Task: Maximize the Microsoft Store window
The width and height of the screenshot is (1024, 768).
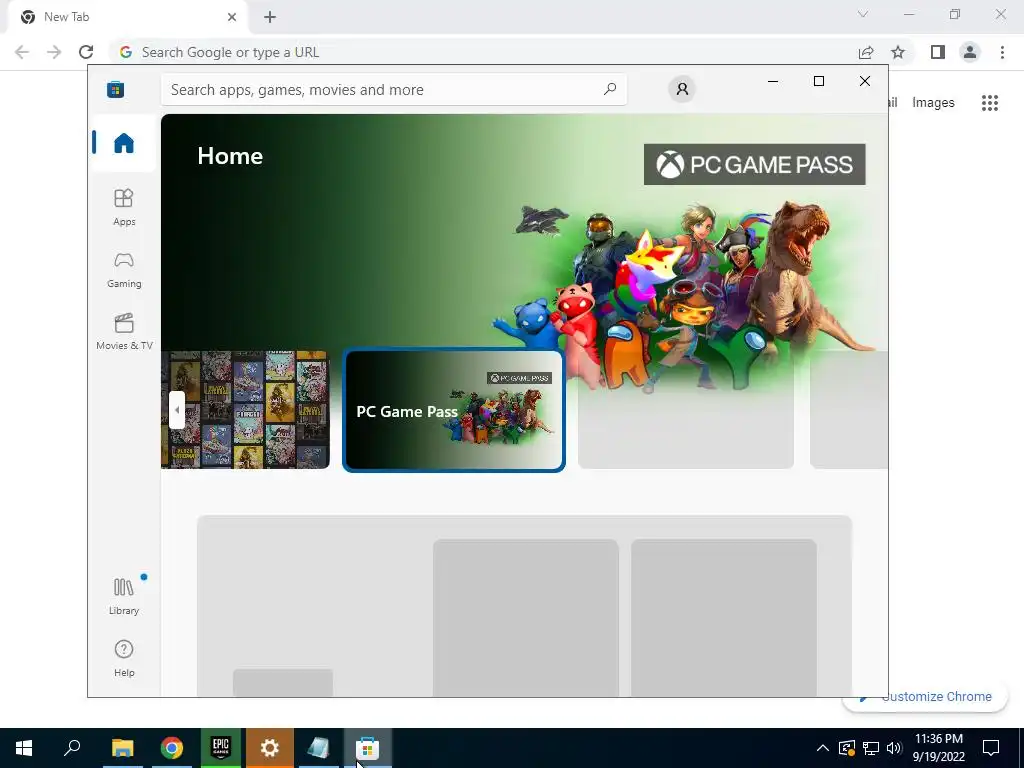Action: [819, 81]
